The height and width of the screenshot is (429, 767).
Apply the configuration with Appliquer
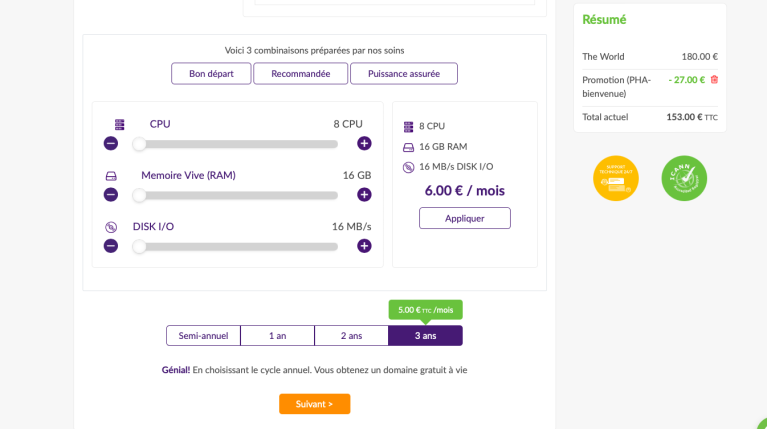[x=465, y=218]
